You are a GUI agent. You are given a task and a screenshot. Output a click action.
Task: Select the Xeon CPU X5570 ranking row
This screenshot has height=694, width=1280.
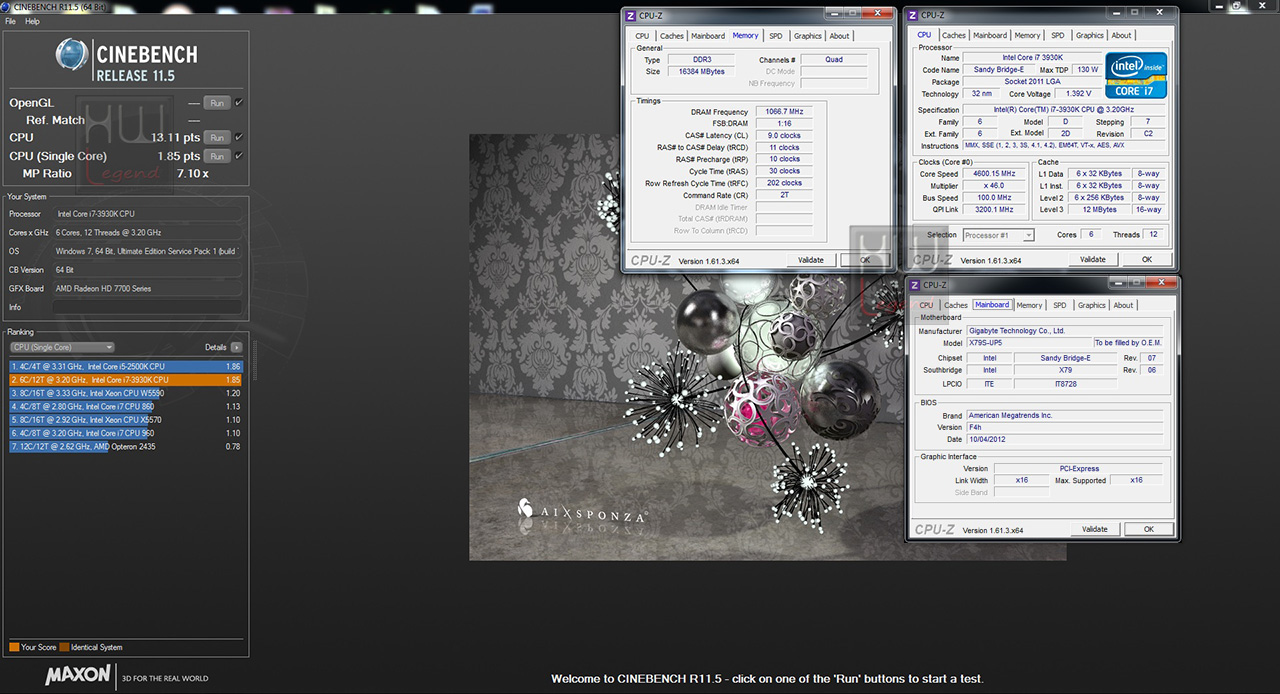click(x=125, y=420)
